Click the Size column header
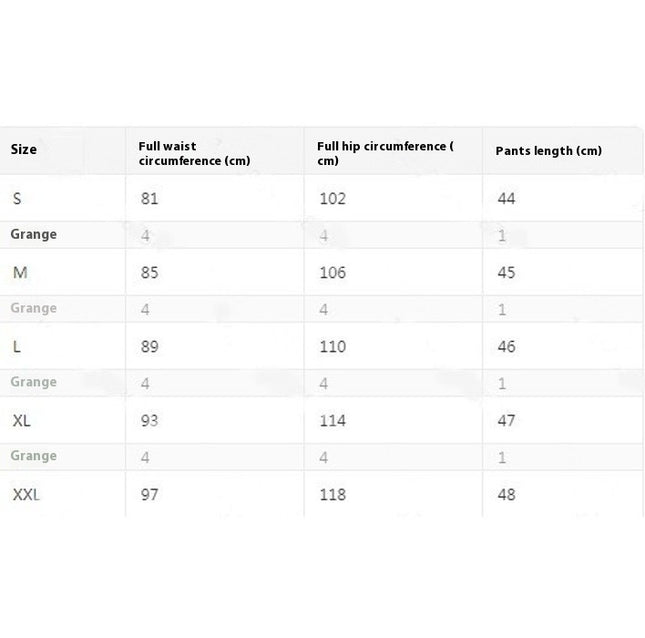Viewport: 645px width, 638px height. click(x=23, y=149)
